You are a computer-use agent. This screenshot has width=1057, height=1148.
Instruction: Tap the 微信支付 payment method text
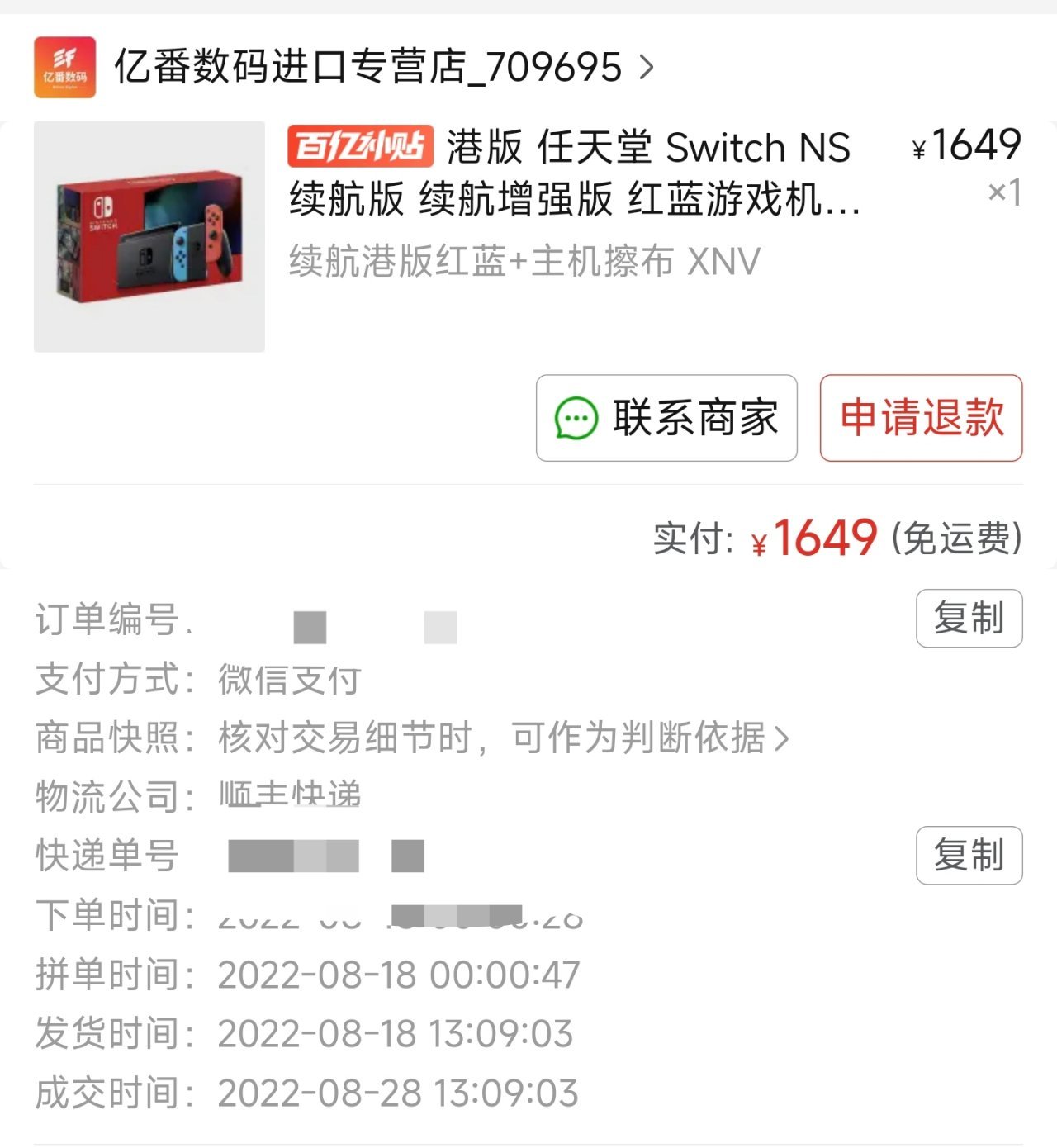tap(290, 679)
